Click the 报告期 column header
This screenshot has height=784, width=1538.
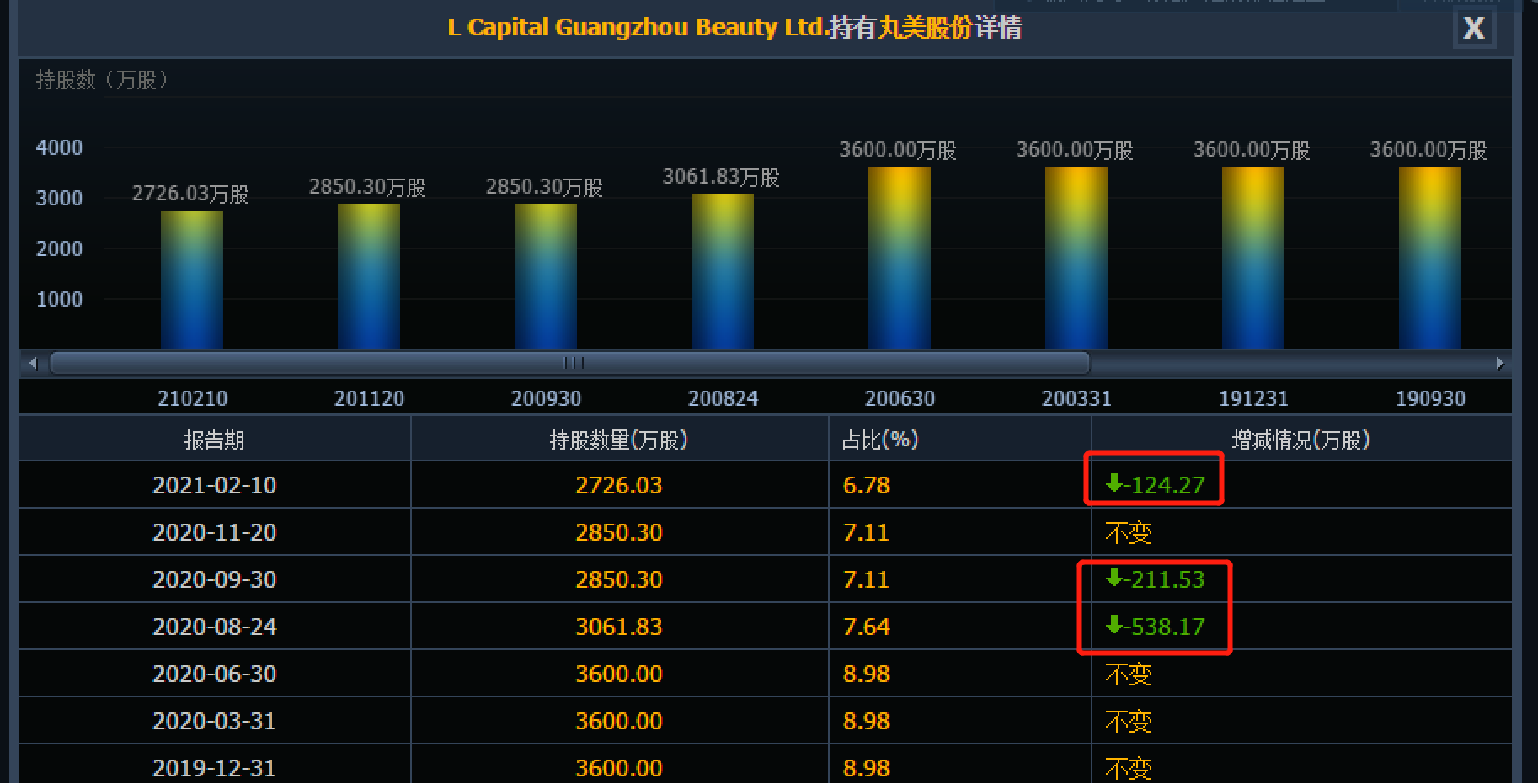click(x=215, y=440)
